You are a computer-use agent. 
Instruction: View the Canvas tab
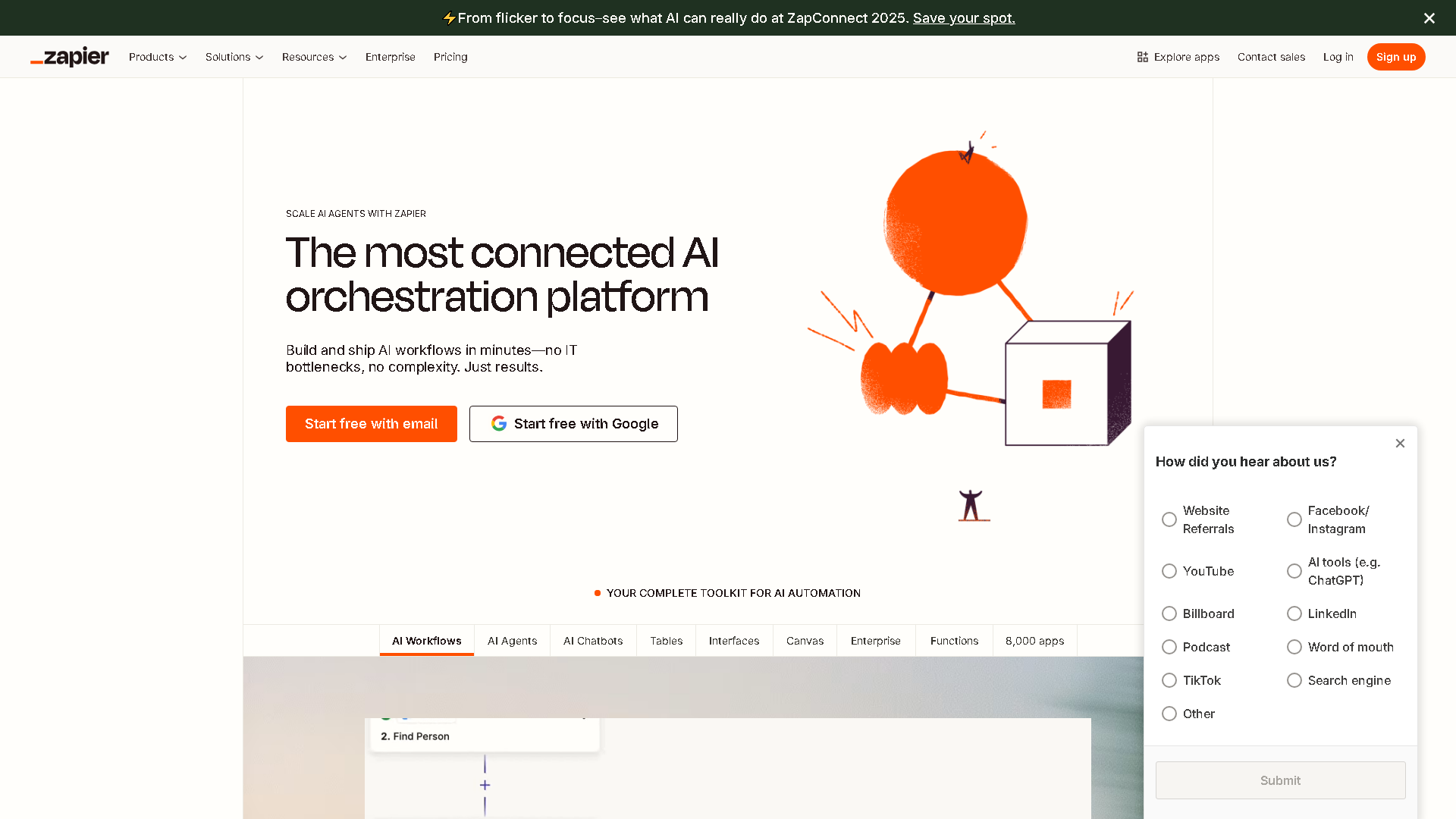click(x=805, y=641)
